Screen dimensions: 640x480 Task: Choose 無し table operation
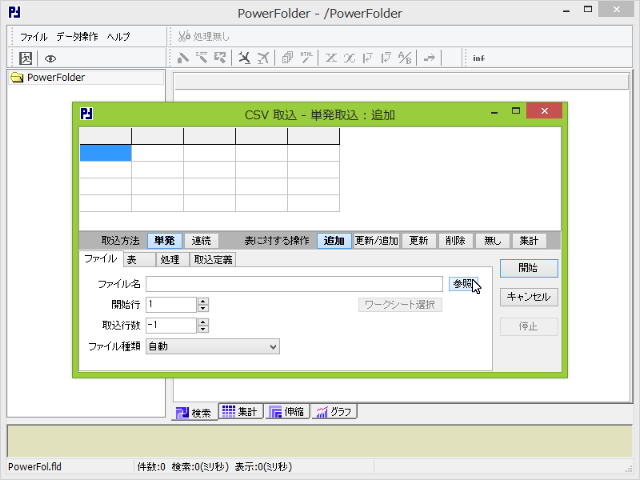[492, 240]
